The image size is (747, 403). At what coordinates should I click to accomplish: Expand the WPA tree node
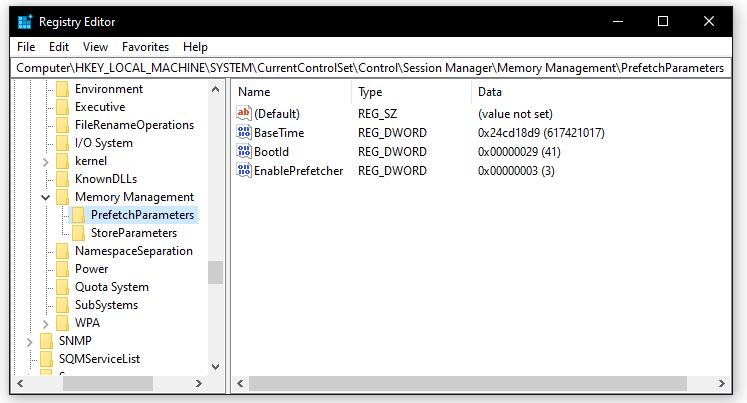(46, 323)
